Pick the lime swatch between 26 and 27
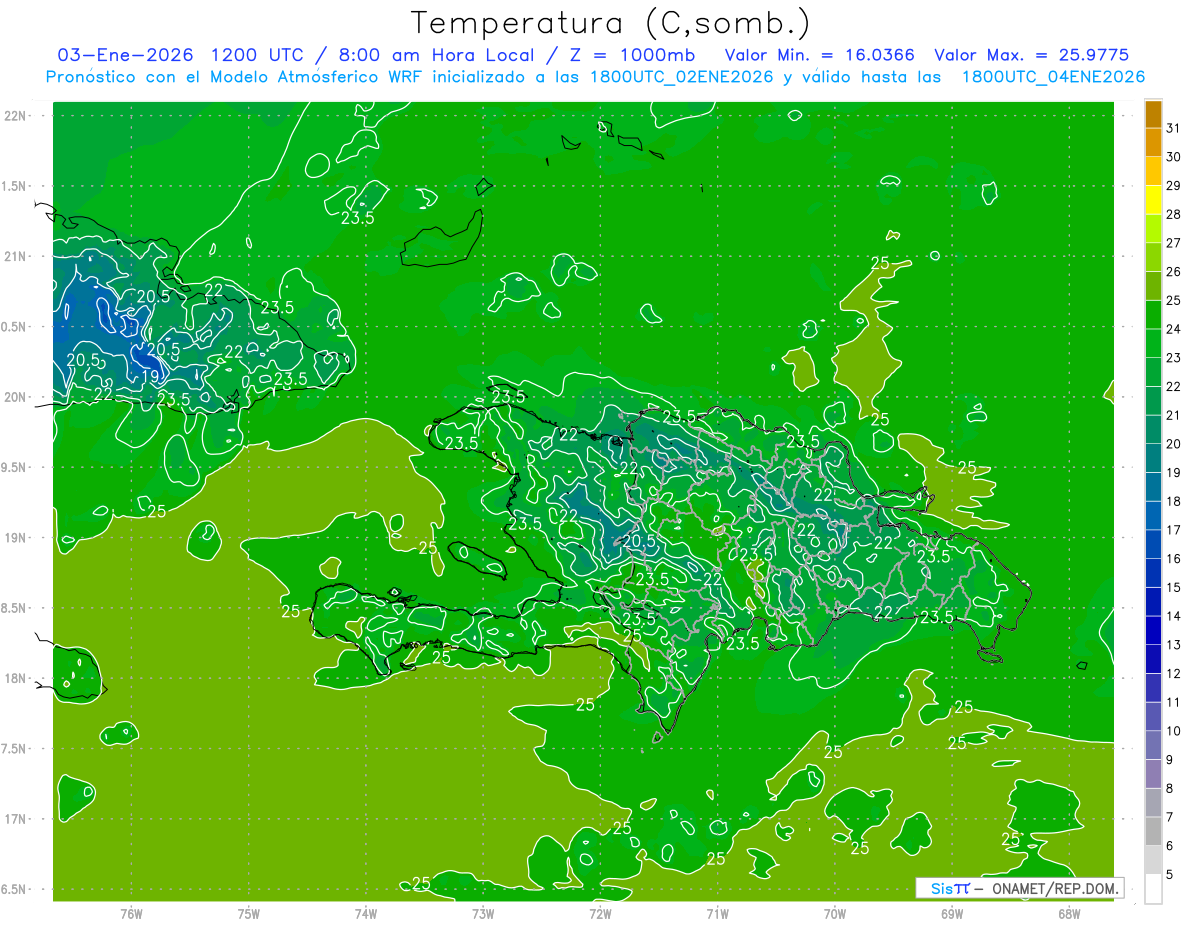1200x927 pixels. click(1153, 257)
